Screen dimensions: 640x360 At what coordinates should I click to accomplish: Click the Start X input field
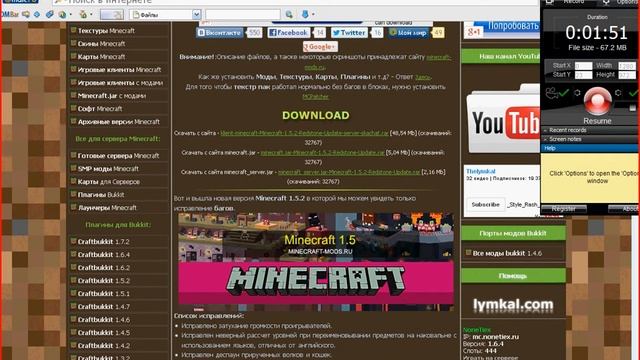[x=583, y=66]
